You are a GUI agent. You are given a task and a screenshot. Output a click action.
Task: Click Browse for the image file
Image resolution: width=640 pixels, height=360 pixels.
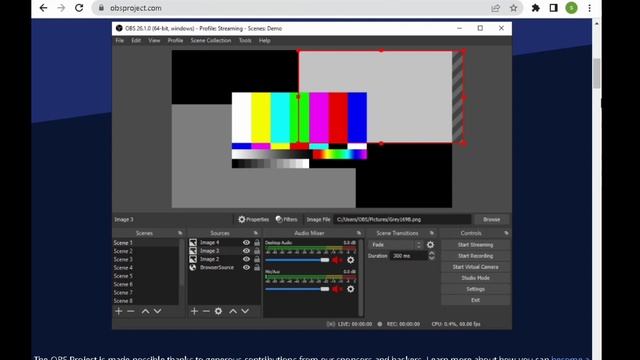[491, 220]
